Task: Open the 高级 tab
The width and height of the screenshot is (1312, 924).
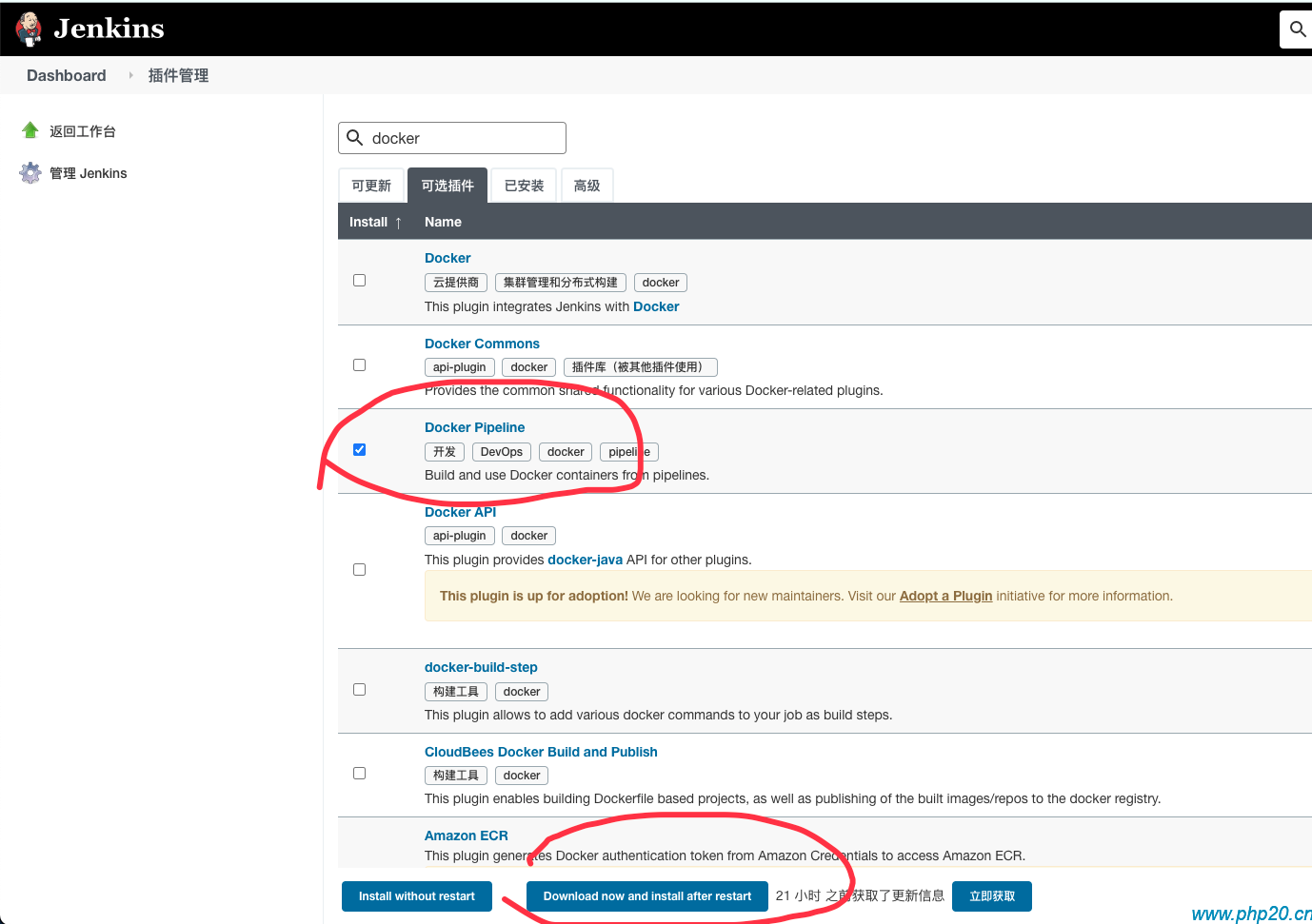Action: [587, 186]
